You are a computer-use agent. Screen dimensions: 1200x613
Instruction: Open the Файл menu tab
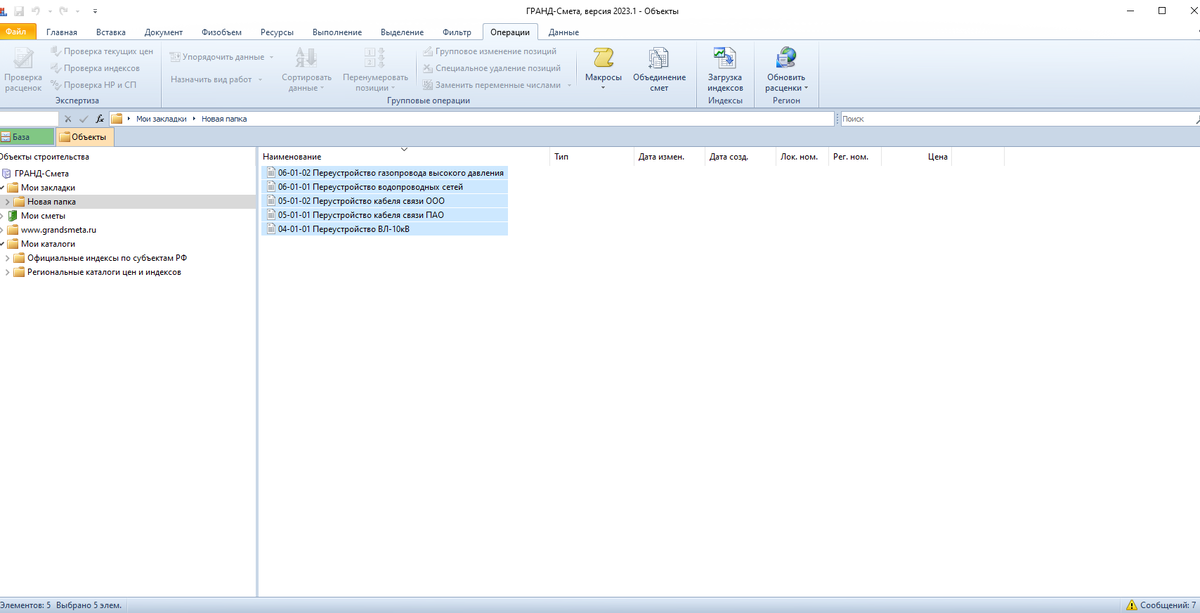click(x=16, y=32)
